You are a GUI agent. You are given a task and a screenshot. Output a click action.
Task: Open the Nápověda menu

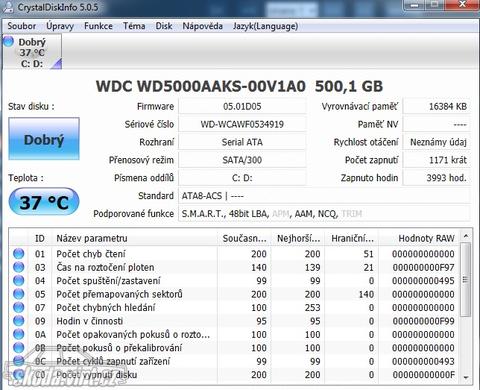click(x=203, y=26)
